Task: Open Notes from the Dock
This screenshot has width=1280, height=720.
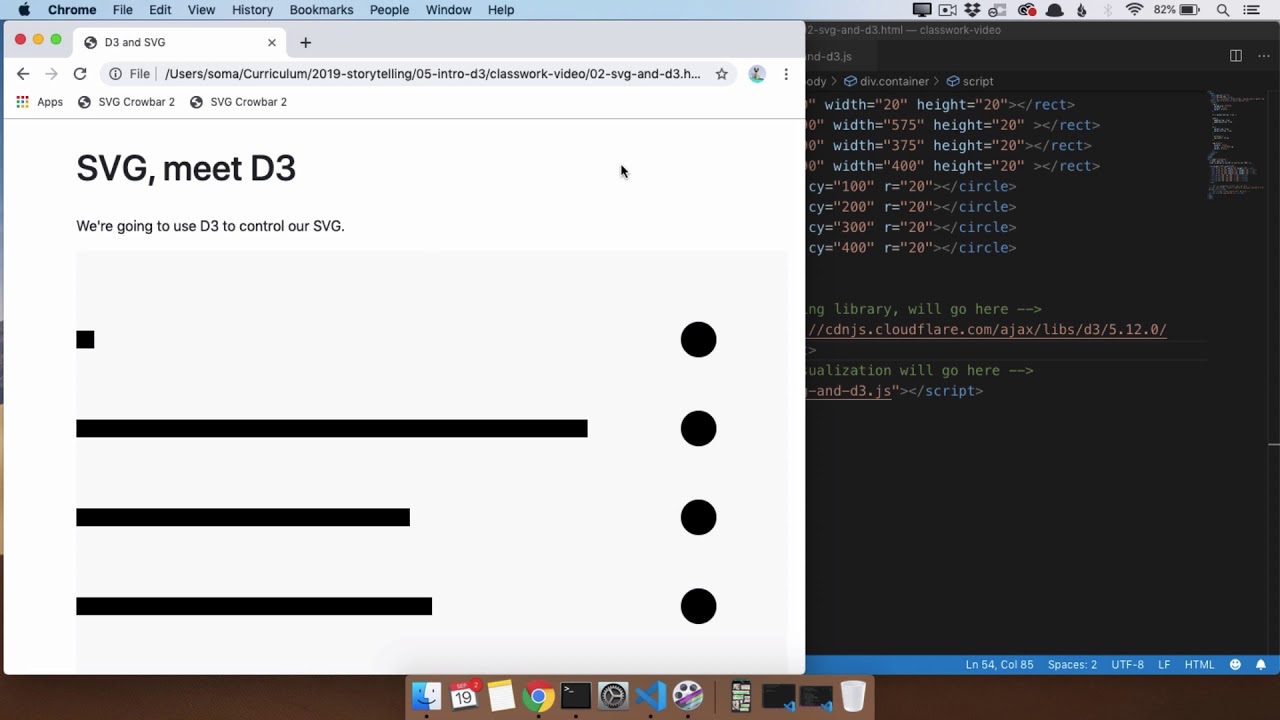Action: 501,696
